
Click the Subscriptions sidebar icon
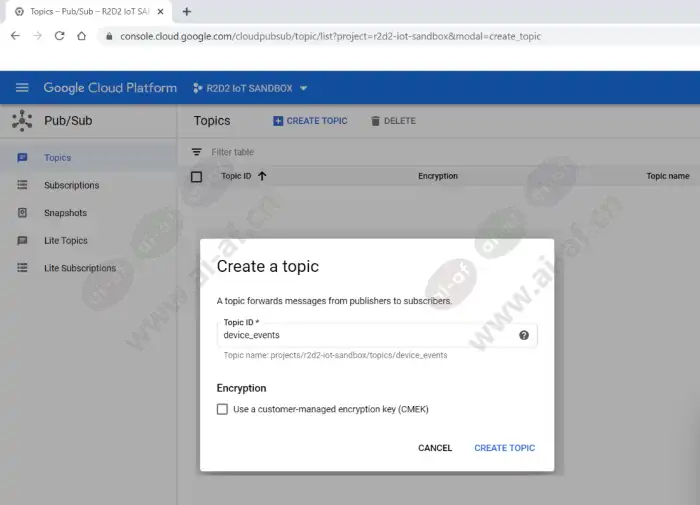point(22,185)
